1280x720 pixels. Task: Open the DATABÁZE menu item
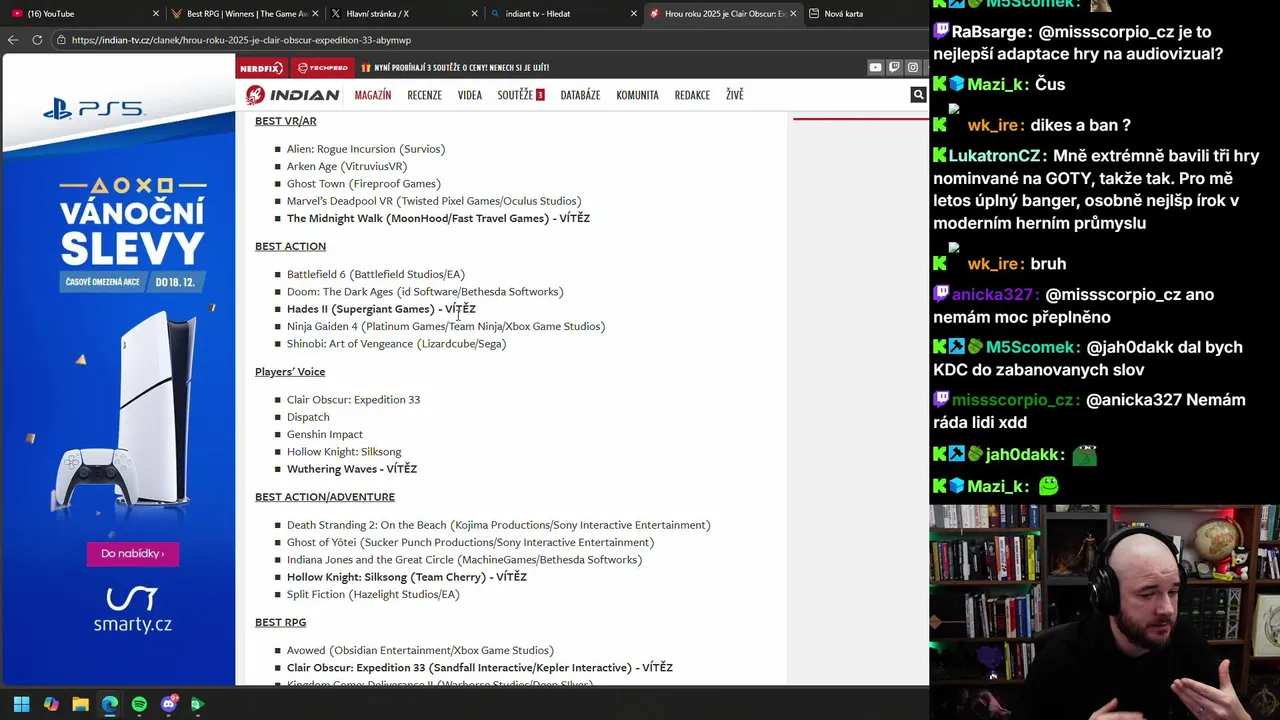pos(580,95)
